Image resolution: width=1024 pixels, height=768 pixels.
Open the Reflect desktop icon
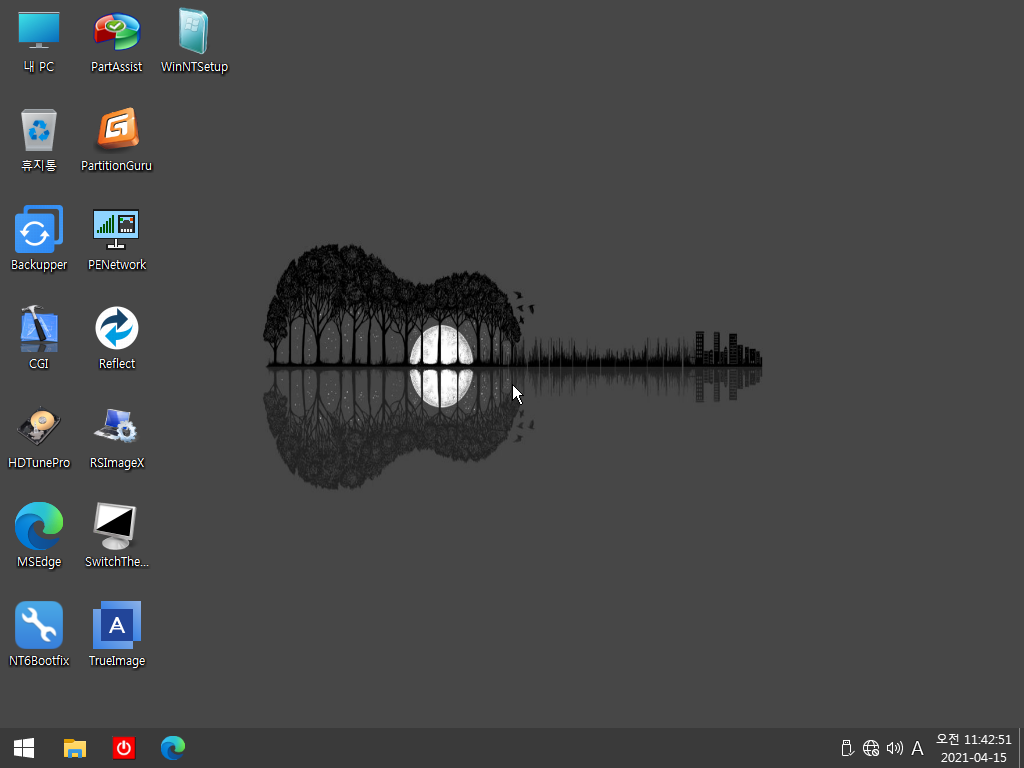pyautogui.click(x=116, y=338)
